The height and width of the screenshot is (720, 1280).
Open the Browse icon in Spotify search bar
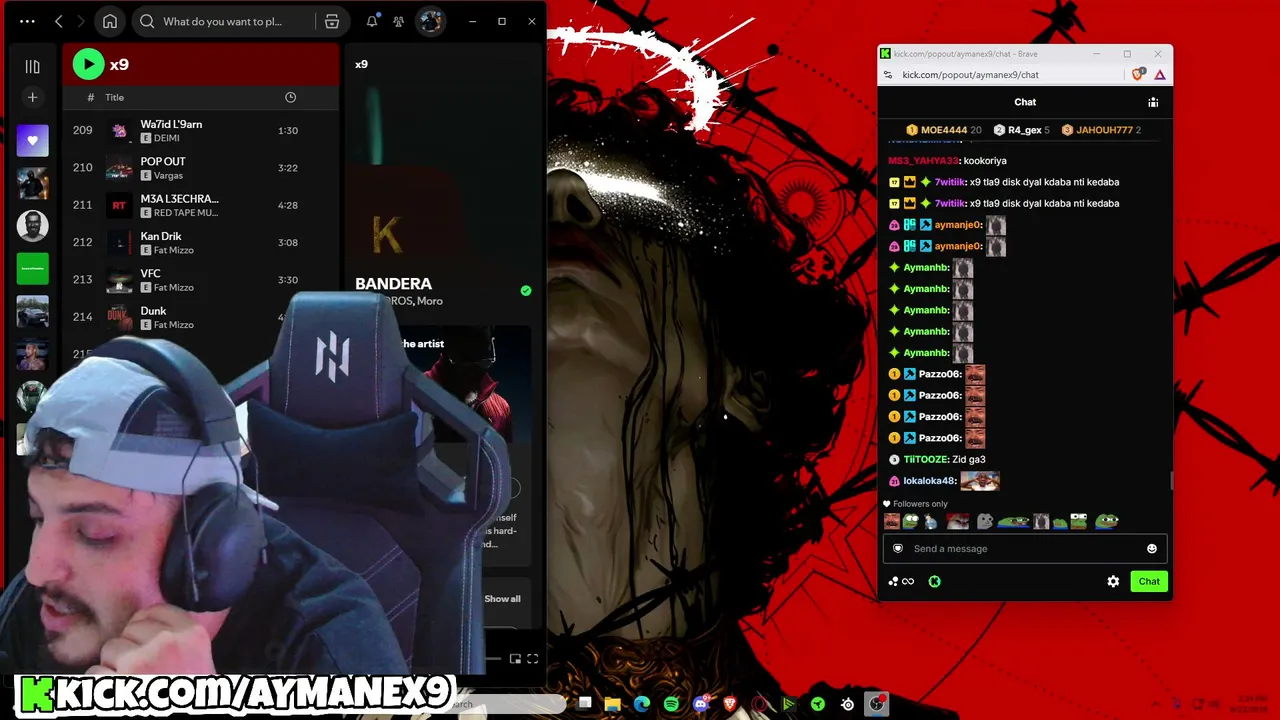[332, 21]
